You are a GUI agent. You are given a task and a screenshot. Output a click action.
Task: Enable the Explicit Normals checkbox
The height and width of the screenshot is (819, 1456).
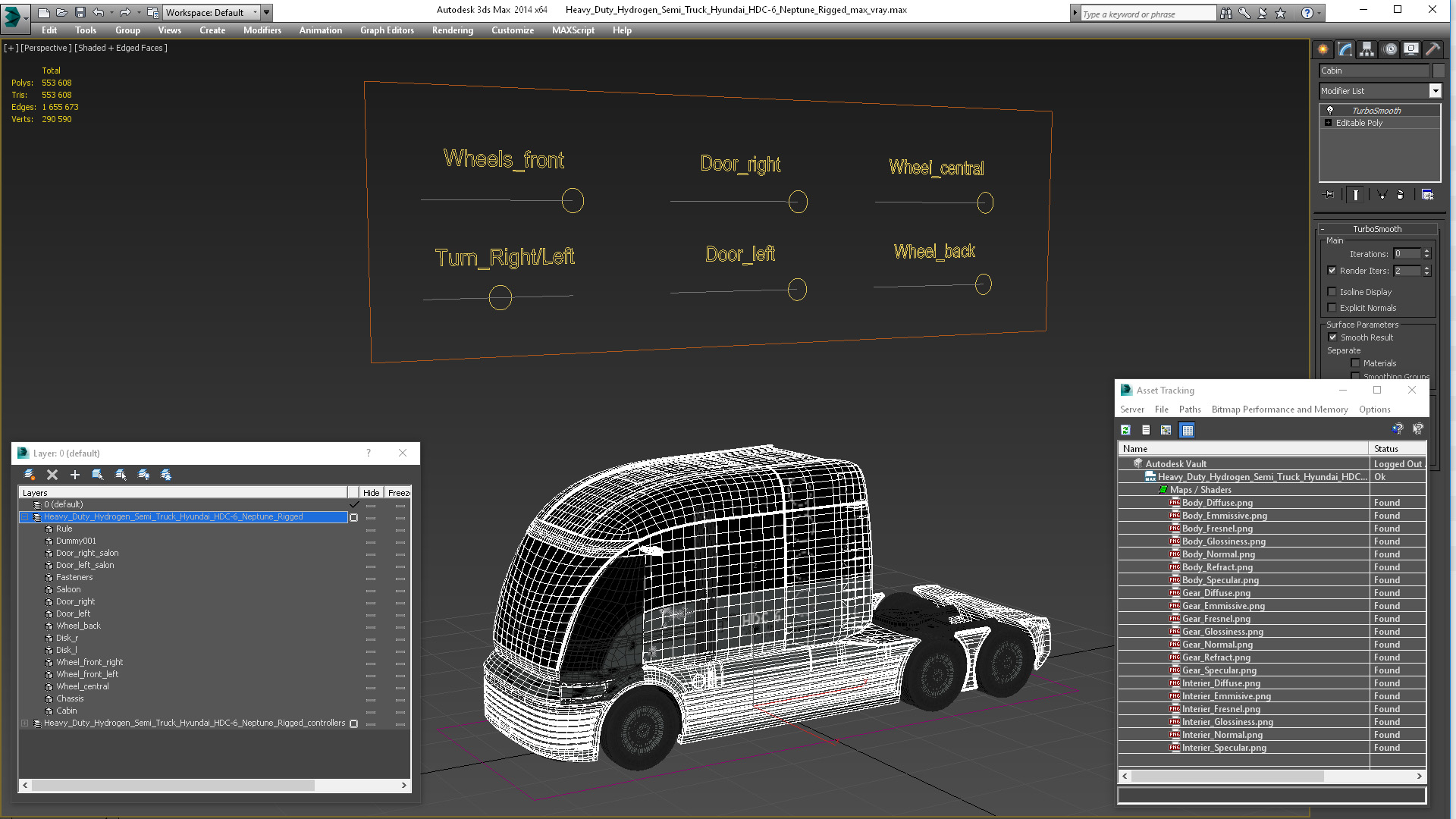[x=1332, y=308]
